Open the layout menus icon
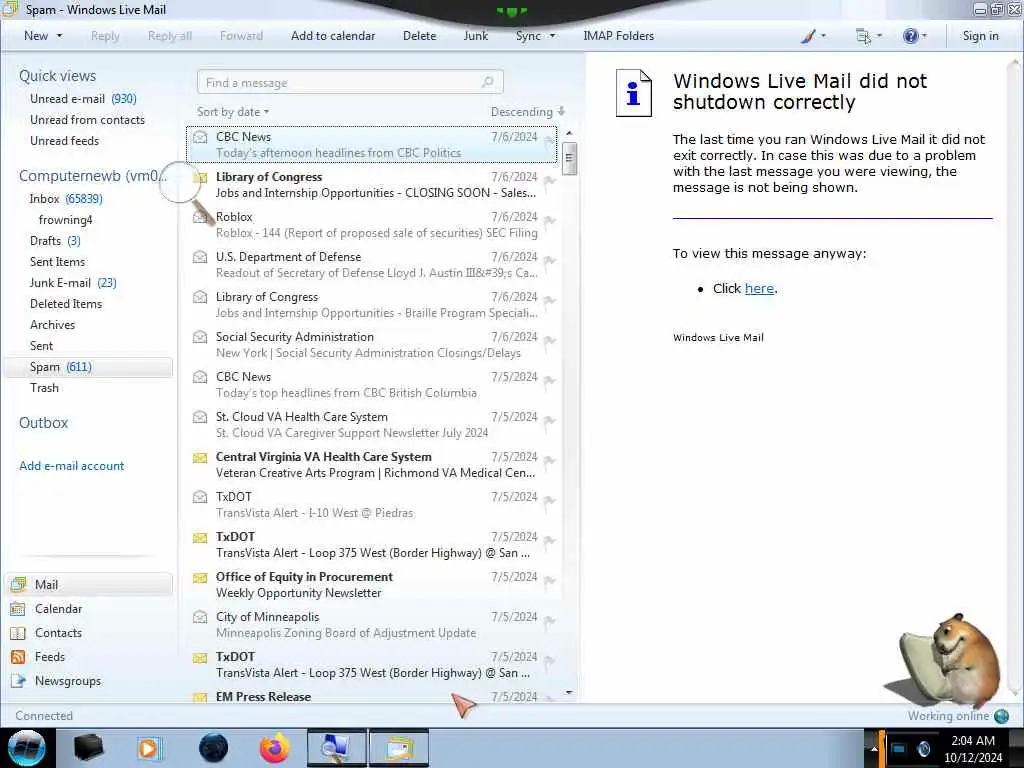1024x768 pixels. point(863,36)
